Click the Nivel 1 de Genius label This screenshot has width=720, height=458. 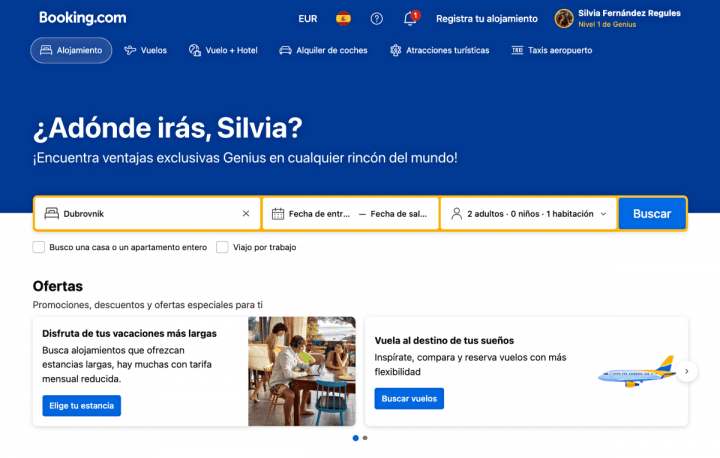(x=607, y=24)
